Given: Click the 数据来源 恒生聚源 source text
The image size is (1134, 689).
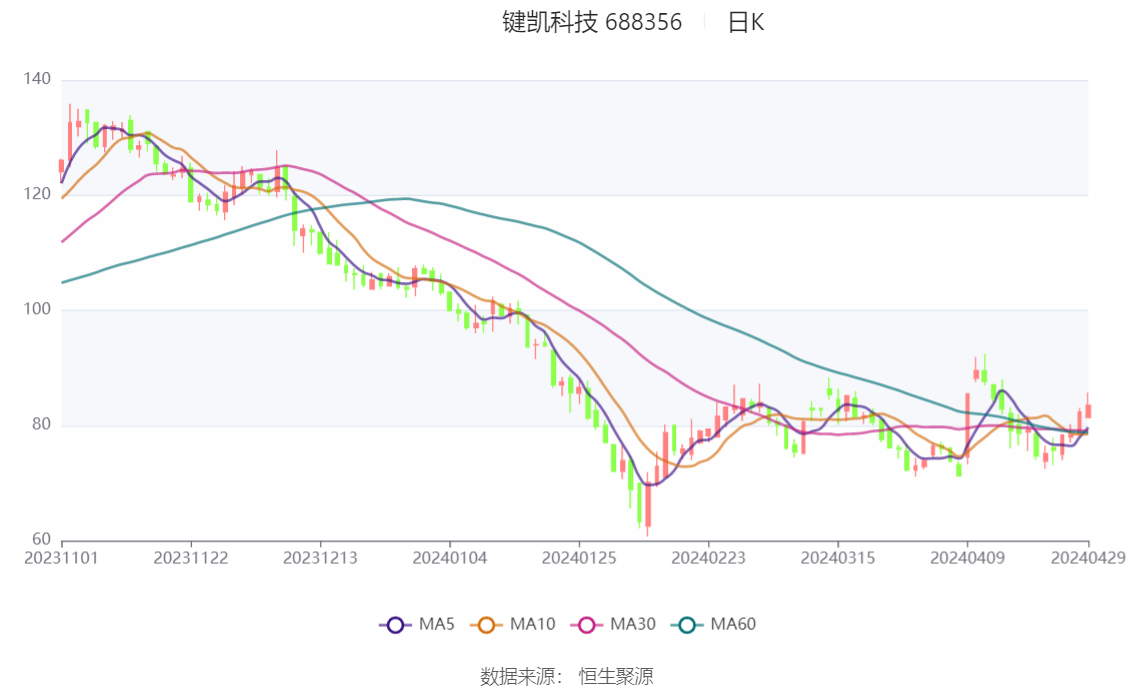Looking at the screenshot, I should tap(567, 677).
